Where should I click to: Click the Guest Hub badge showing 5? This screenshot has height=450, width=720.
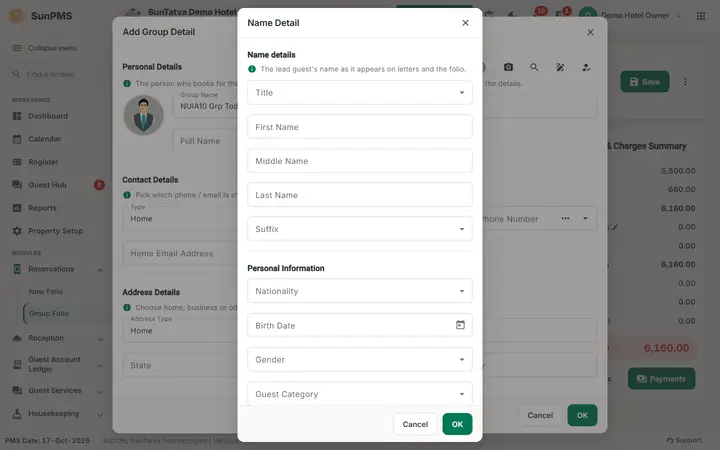coord(99,185)
